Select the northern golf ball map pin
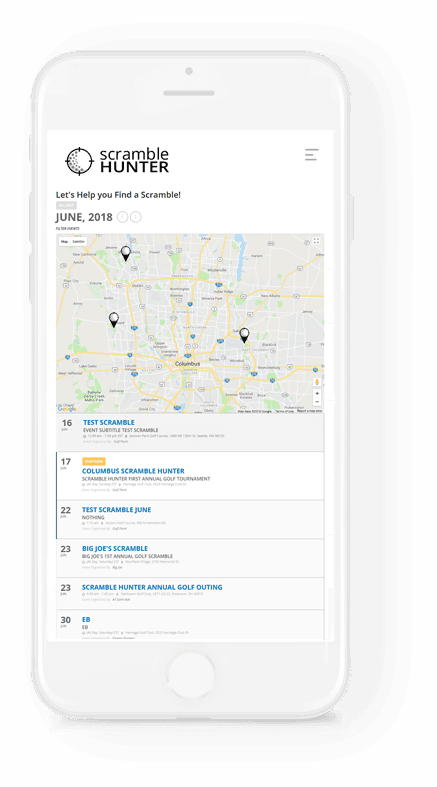Screen dimensions: 437x787 point(125,253)
